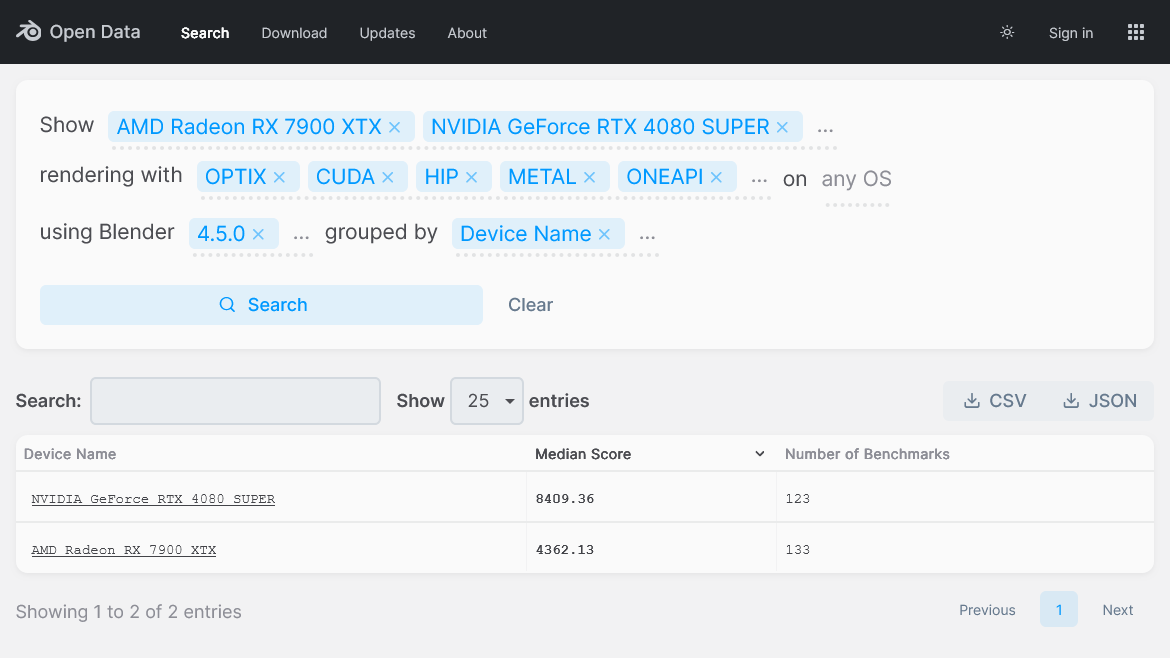Image resolution: width=1170 pixels, height=658 pixels.
Task: Toggle the light/dark theme sun icon
Action: tap(1007, 32)
